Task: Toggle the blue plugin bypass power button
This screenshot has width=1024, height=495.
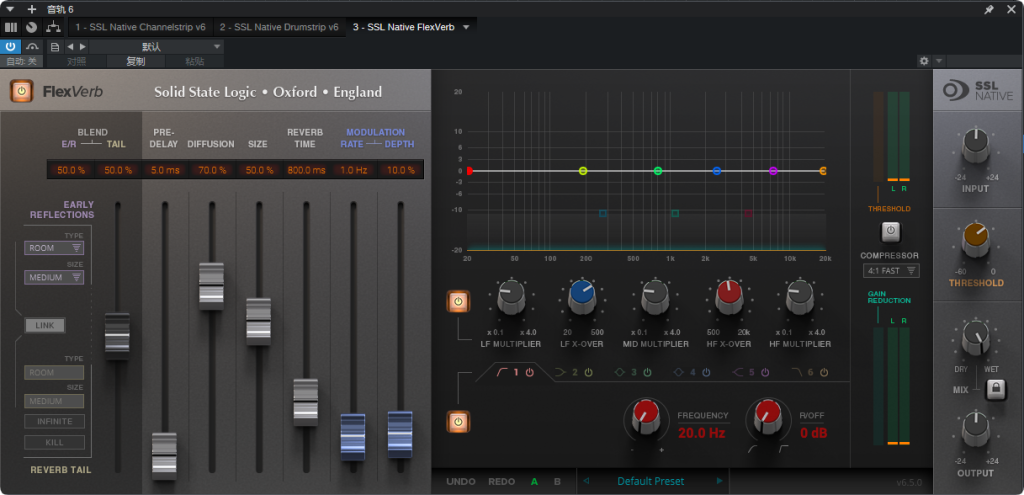Action: pos(10,47)
